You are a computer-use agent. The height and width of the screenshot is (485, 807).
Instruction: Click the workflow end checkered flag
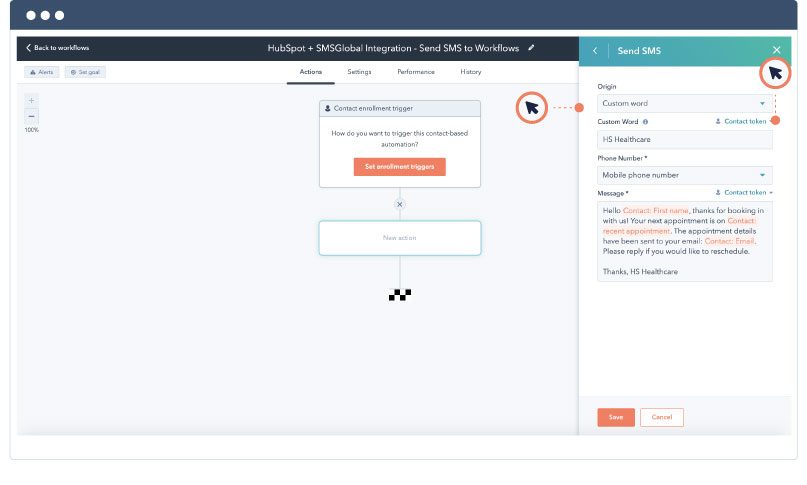[400, 295]
